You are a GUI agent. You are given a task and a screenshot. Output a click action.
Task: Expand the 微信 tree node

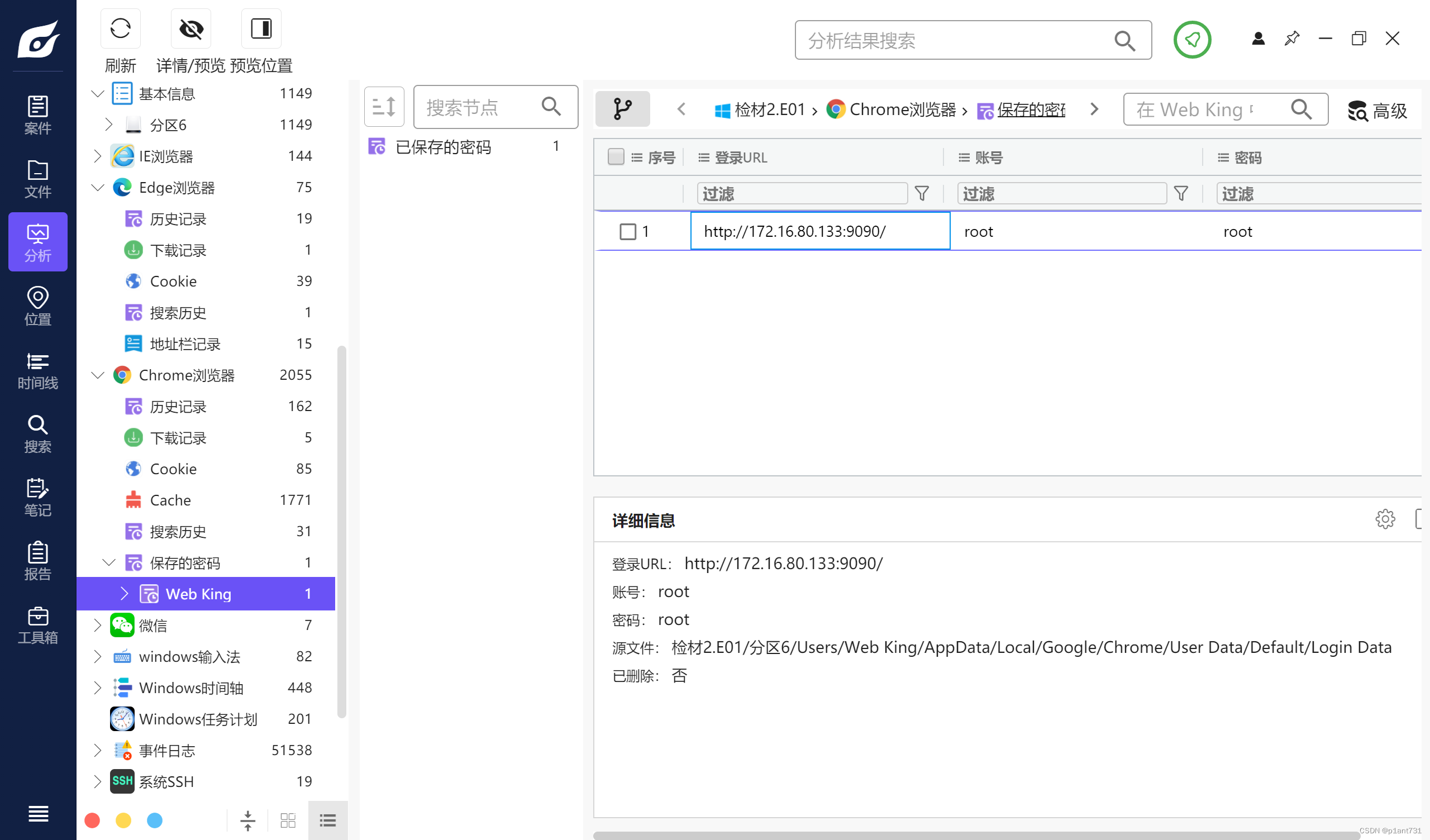[x=98, y=626]
